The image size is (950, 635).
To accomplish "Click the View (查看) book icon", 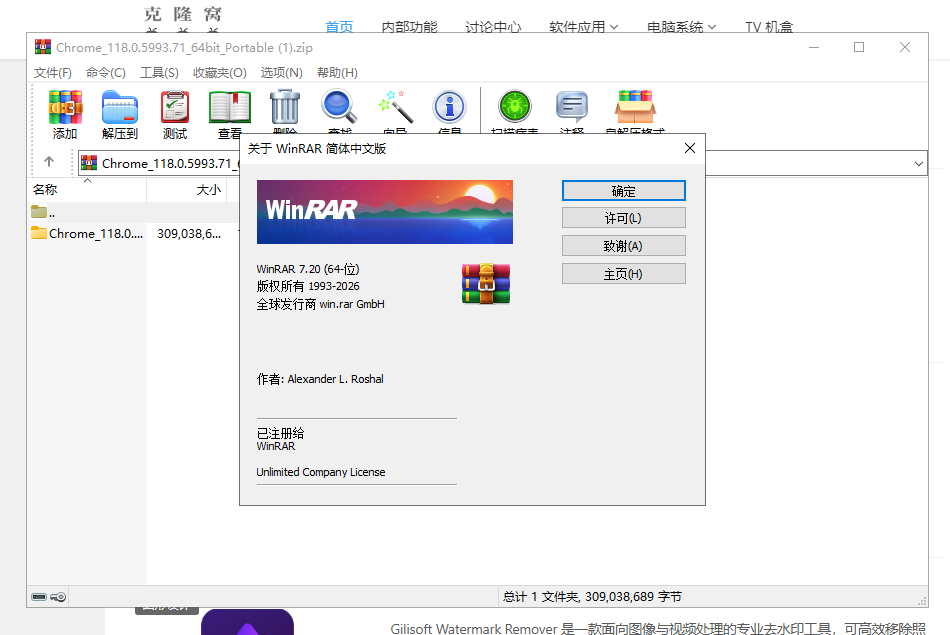I will 230,107.
